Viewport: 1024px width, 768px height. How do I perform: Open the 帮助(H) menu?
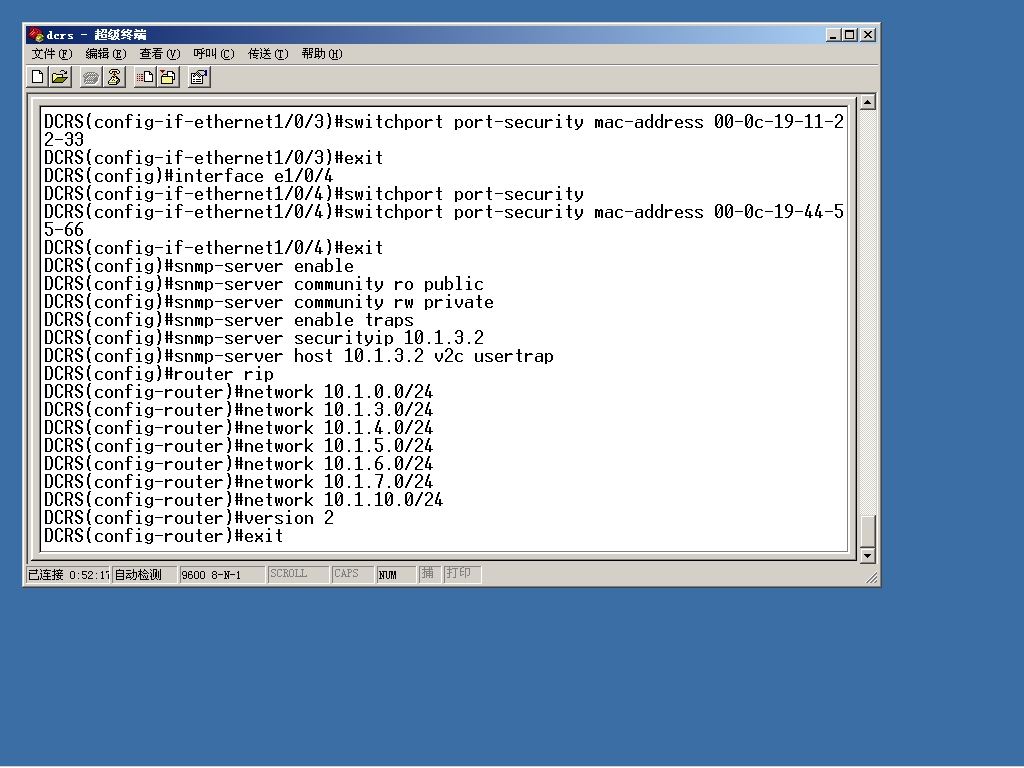point(322,54)
